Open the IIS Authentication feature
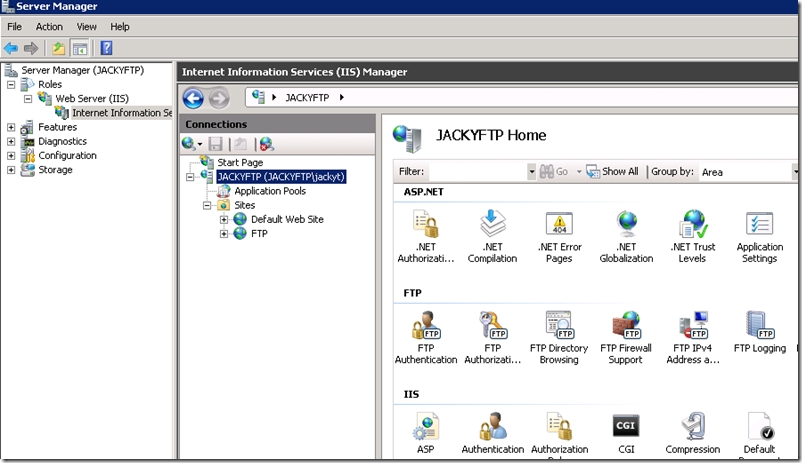This screenshot has height=463, width=802. pyautogui.click(x=492, y=433)
